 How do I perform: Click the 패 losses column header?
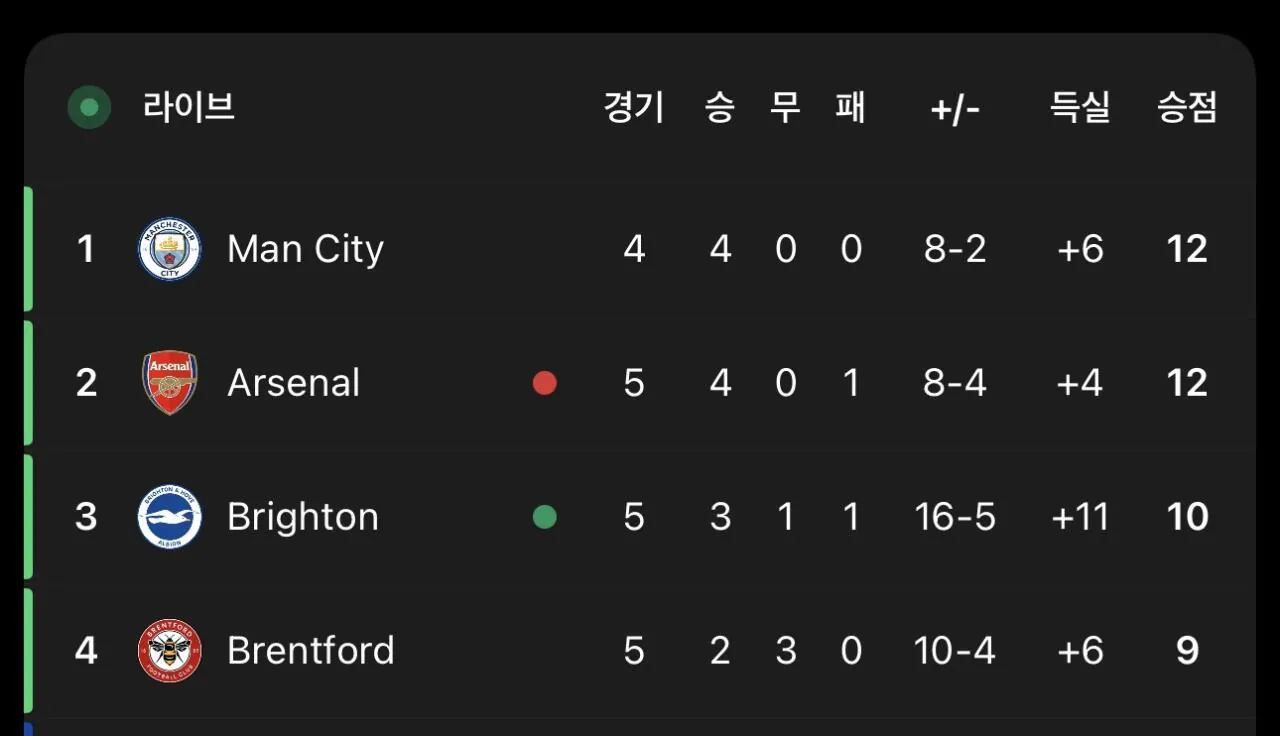[851, 107]
